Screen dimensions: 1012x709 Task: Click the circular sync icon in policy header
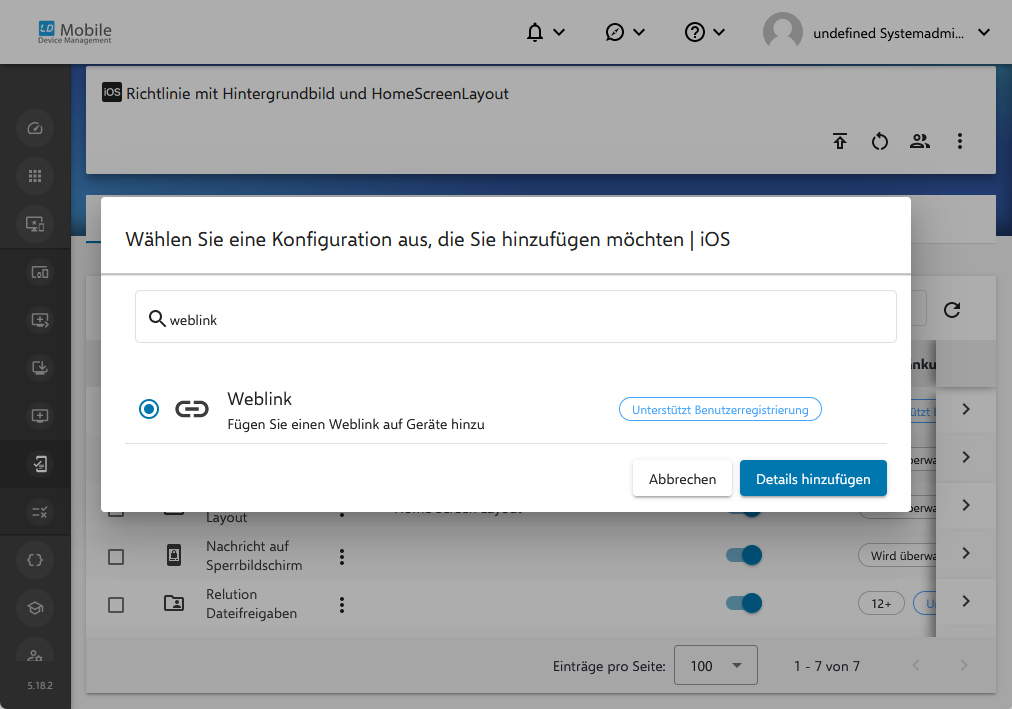880,141
